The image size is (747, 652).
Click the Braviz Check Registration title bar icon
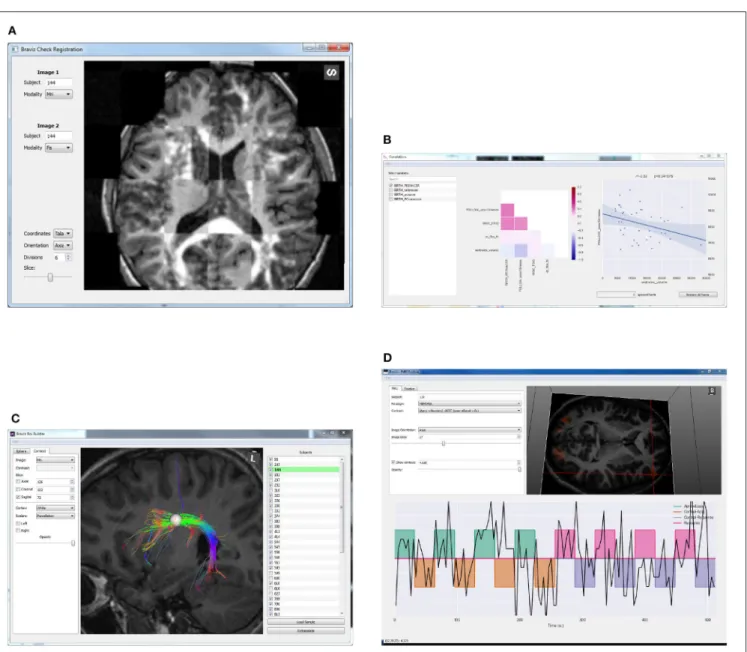tap(15, 49)
